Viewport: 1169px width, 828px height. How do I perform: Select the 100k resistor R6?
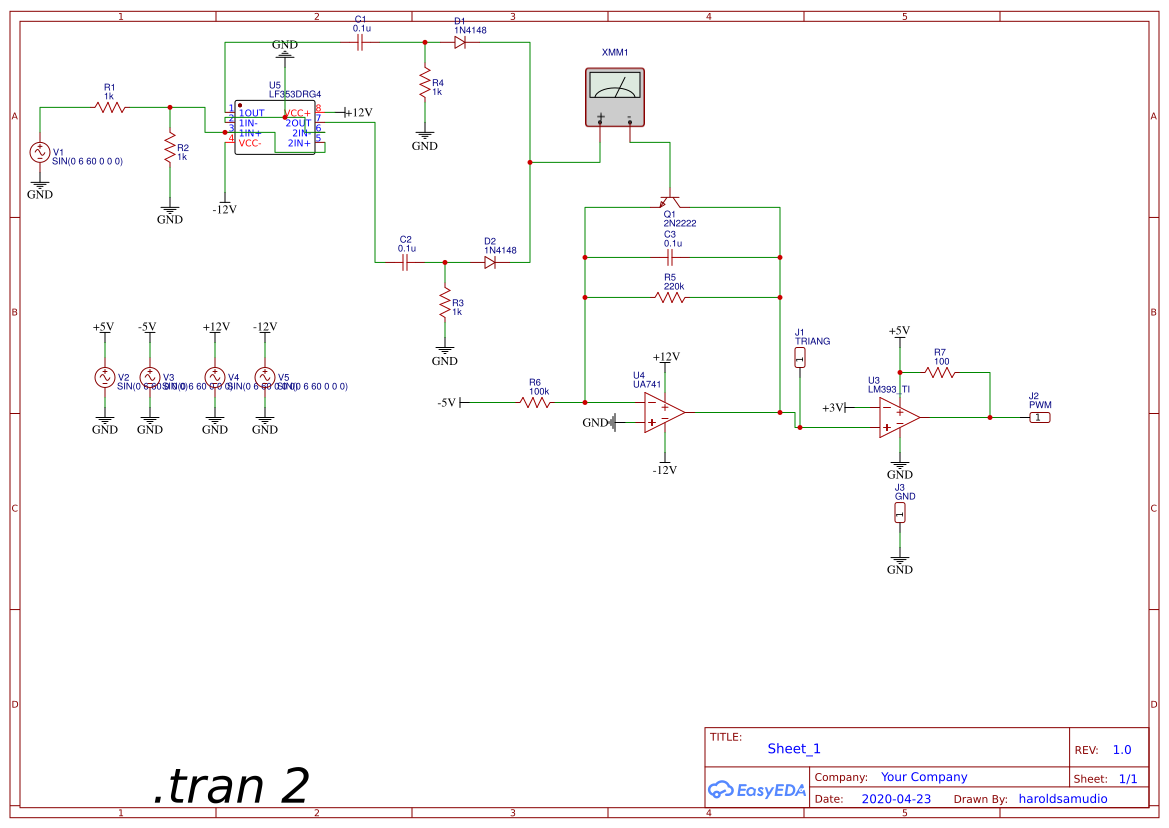[x=535, y=402]
